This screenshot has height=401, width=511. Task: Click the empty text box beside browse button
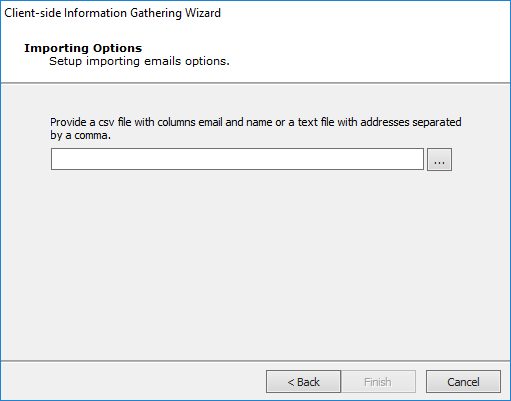(237, 159)
